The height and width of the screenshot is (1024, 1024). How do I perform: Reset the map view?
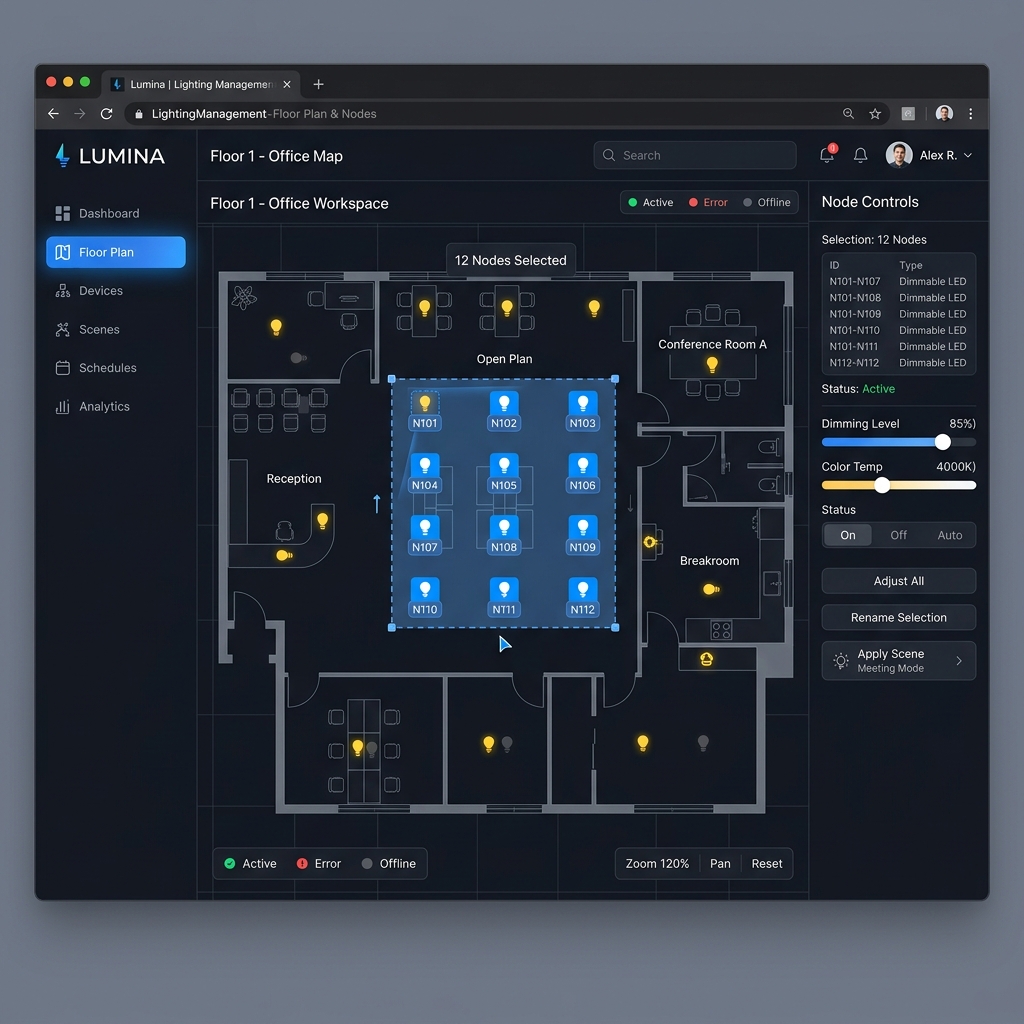(766, 863)
